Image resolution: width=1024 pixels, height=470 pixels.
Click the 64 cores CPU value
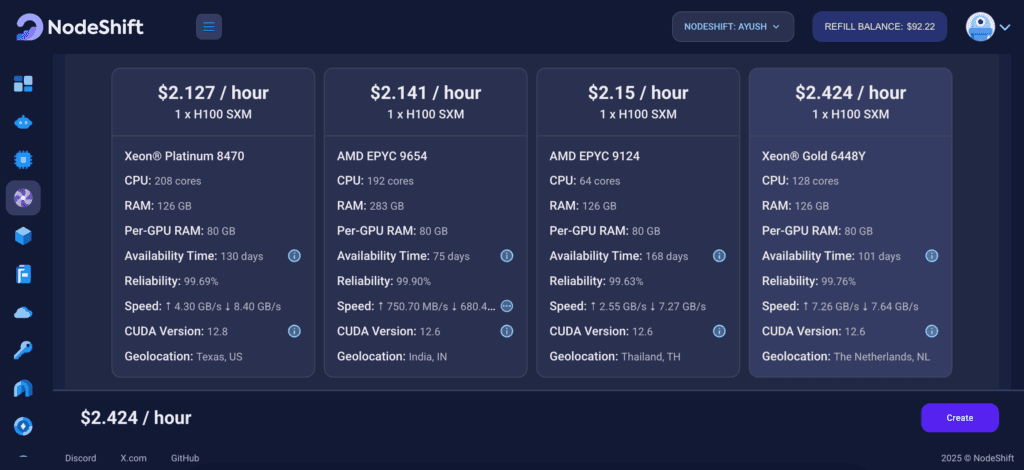pyautogui.click(x=600, y=181)
